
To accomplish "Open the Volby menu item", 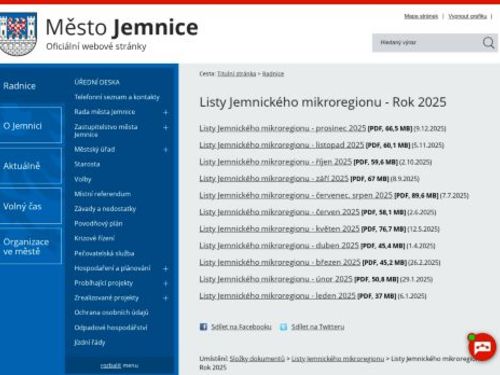I will pyautogui.click(x=83, y=179).
